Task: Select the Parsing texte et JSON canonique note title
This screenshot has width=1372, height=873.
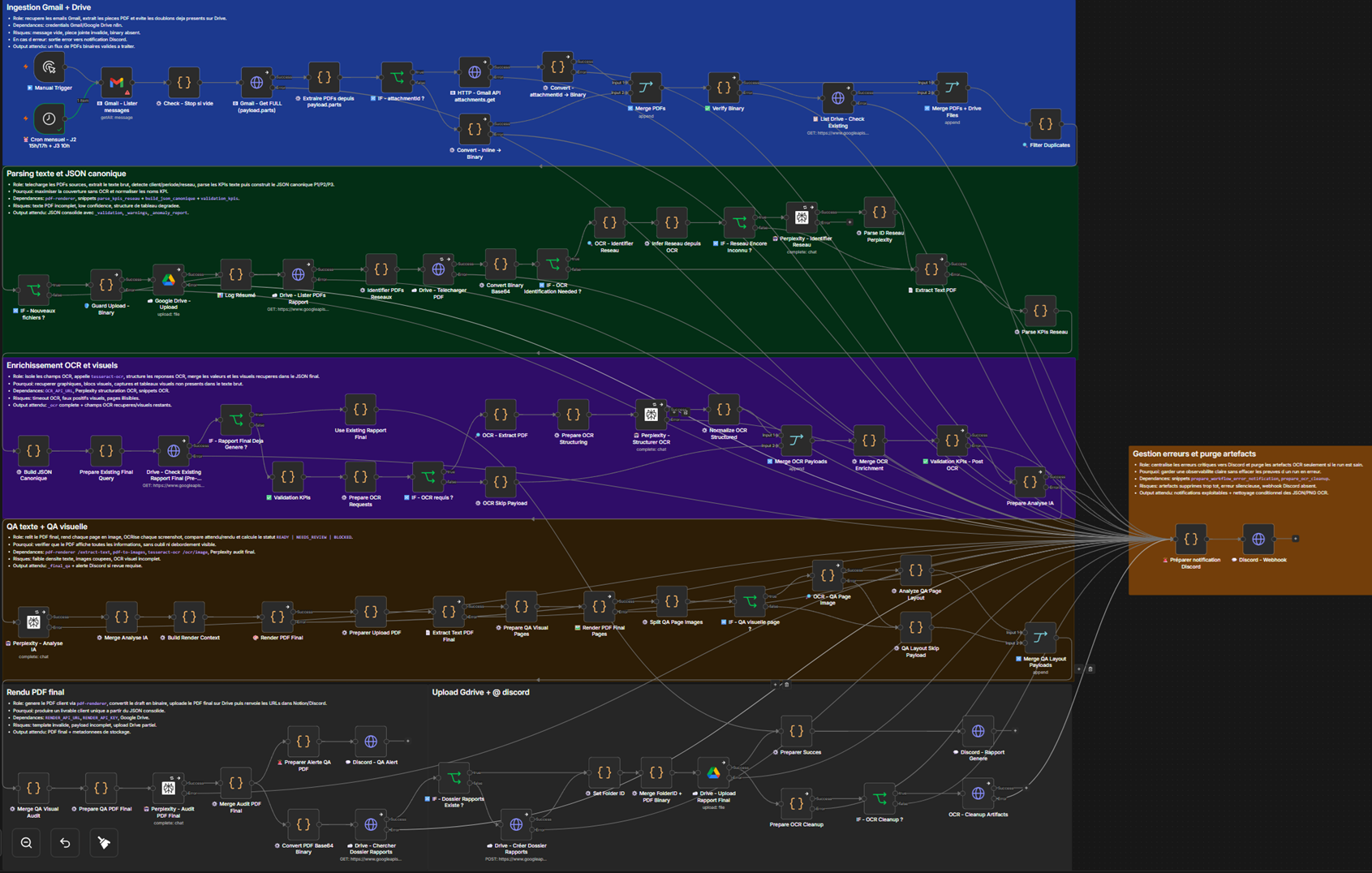Action: tap(67, 174)
